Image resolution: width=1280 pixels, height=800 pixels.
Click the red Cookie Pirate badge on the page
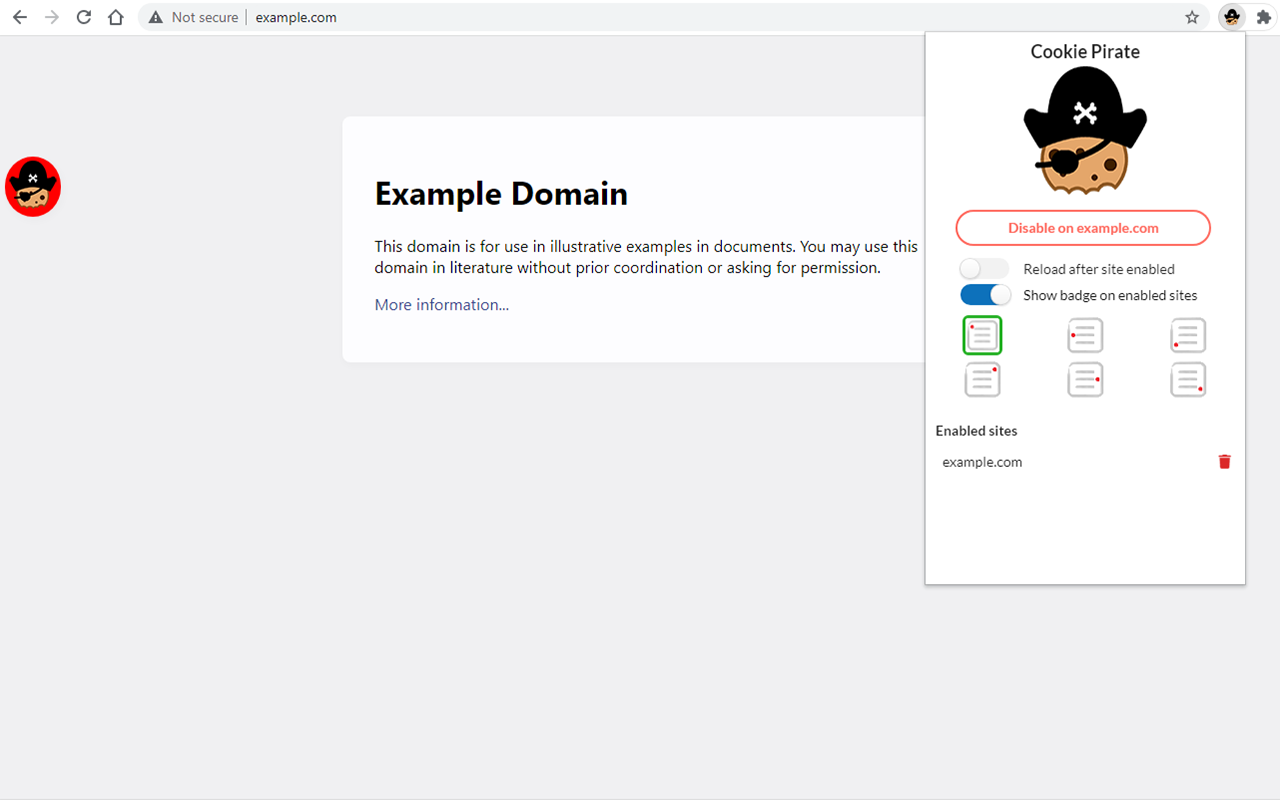click(x=33, y=187)
